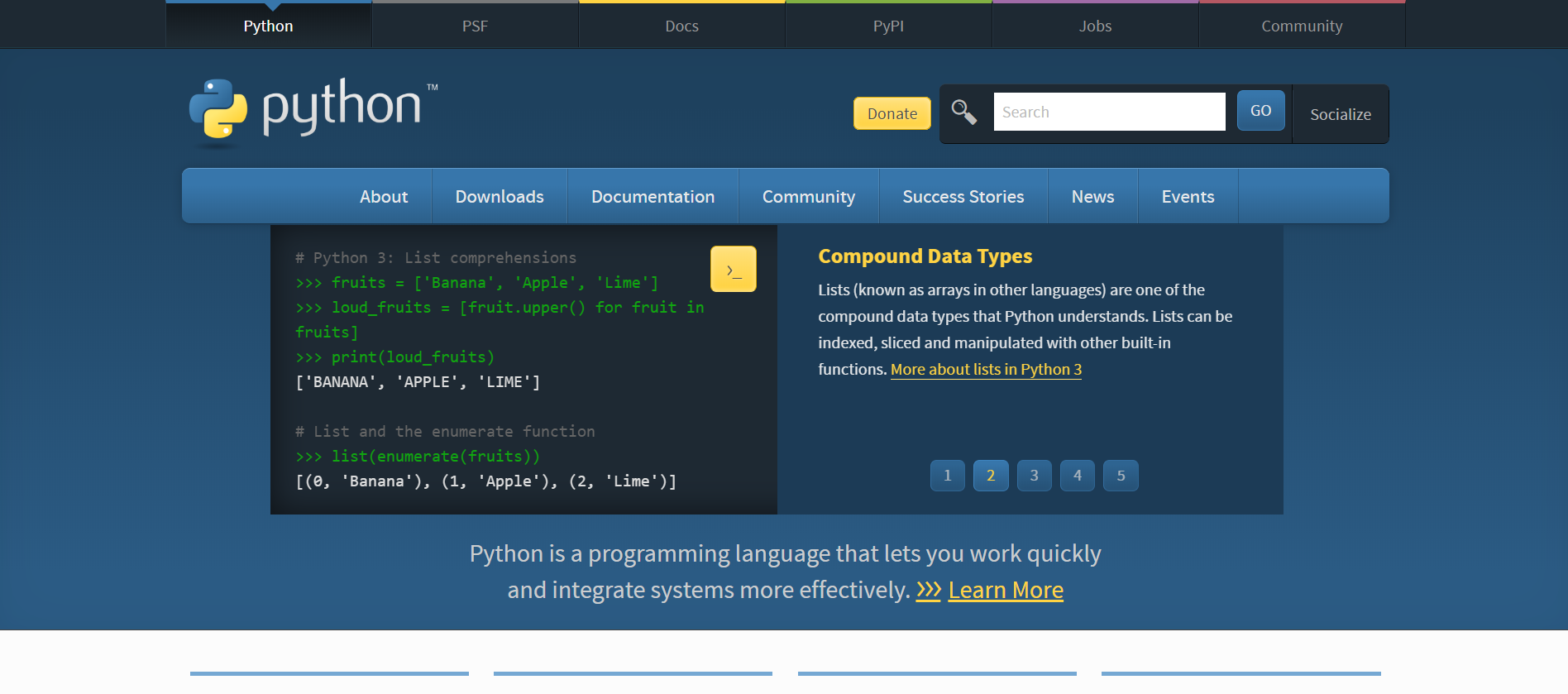
Task: Launch the interactive shell icon
Action: pyautogui.click(x=733, y=270)
